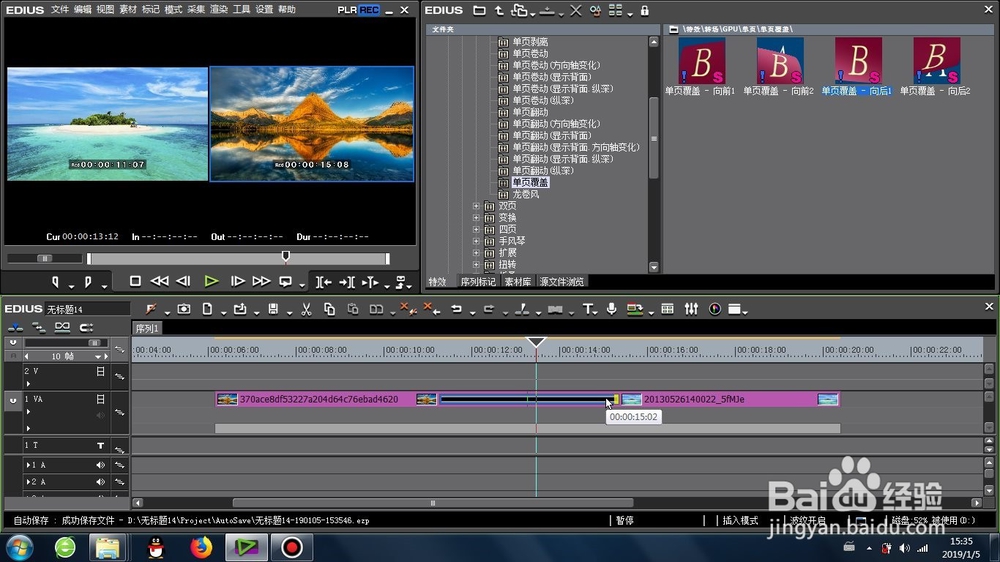Select the 单页卷动 tree item

(x=530, y=54)
